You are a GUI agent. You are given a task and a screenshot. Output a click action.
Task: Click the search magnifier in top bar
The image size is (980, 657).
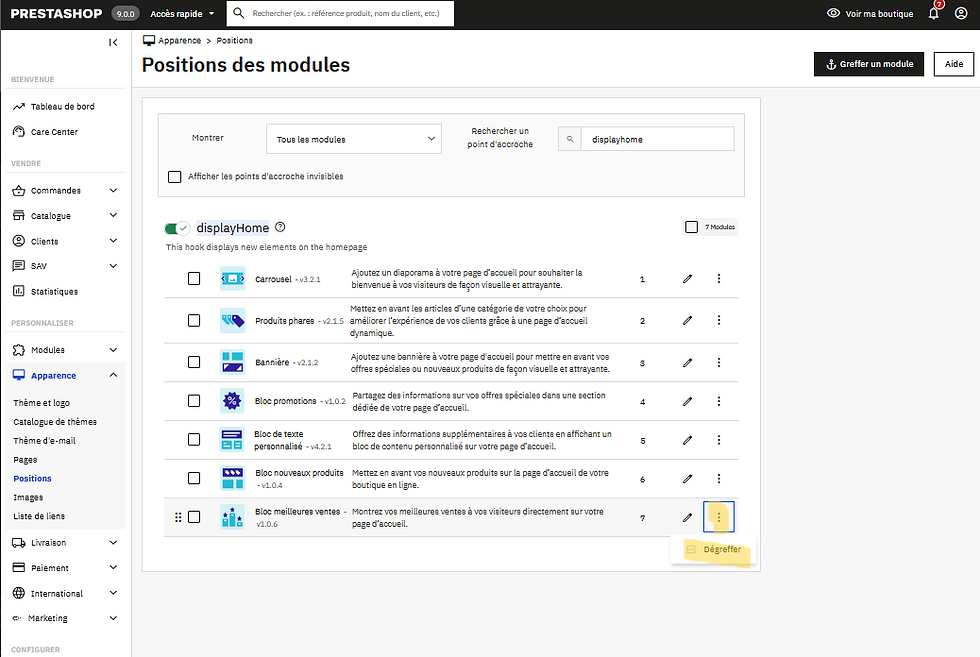click(239, 13)
